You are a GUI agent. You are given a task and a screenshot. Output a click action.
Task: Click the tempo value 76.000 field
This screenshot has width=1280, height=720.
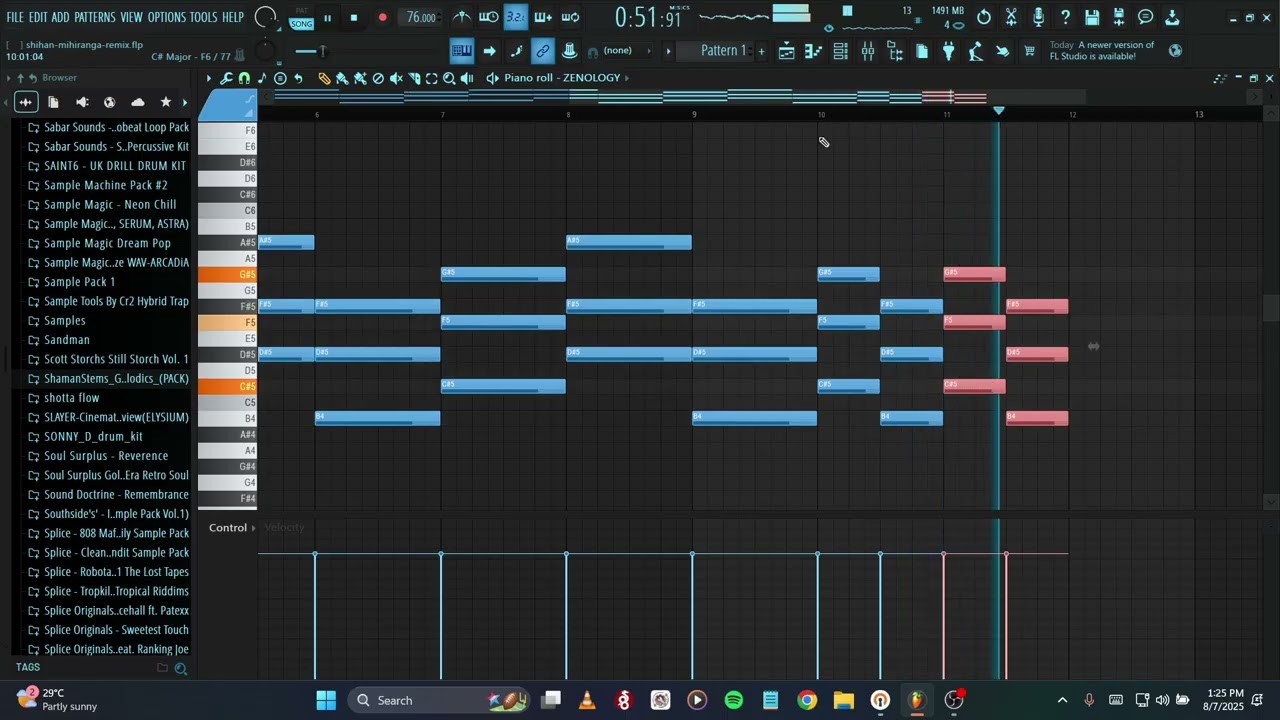[421, 17]
